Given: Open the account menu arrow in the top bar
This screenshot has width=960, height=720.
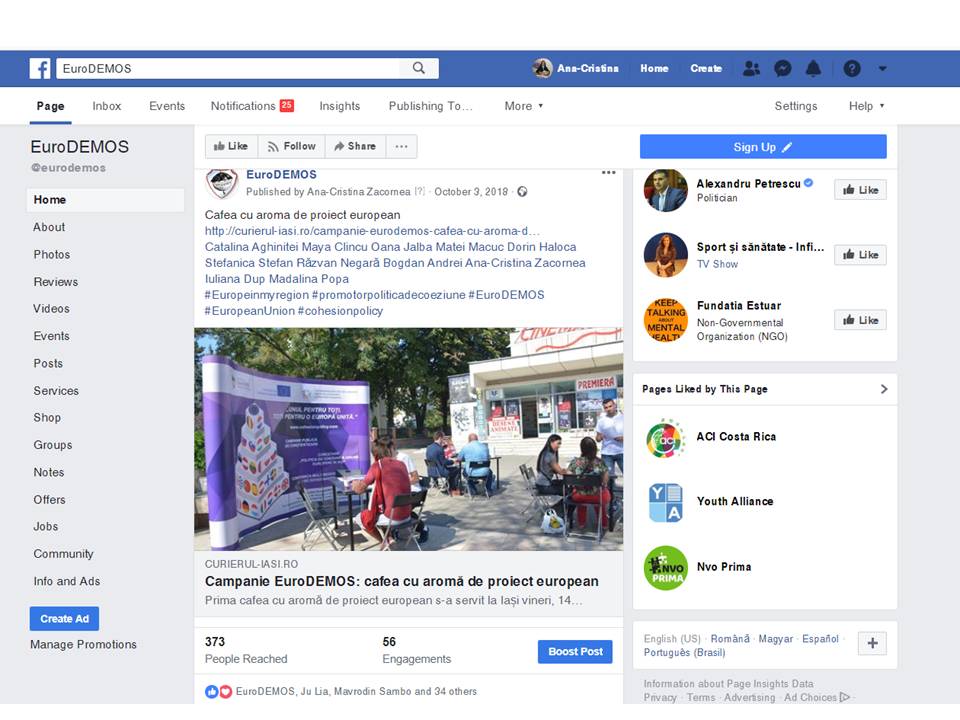Looking at the screenshot, I should (x=882, y=69).
